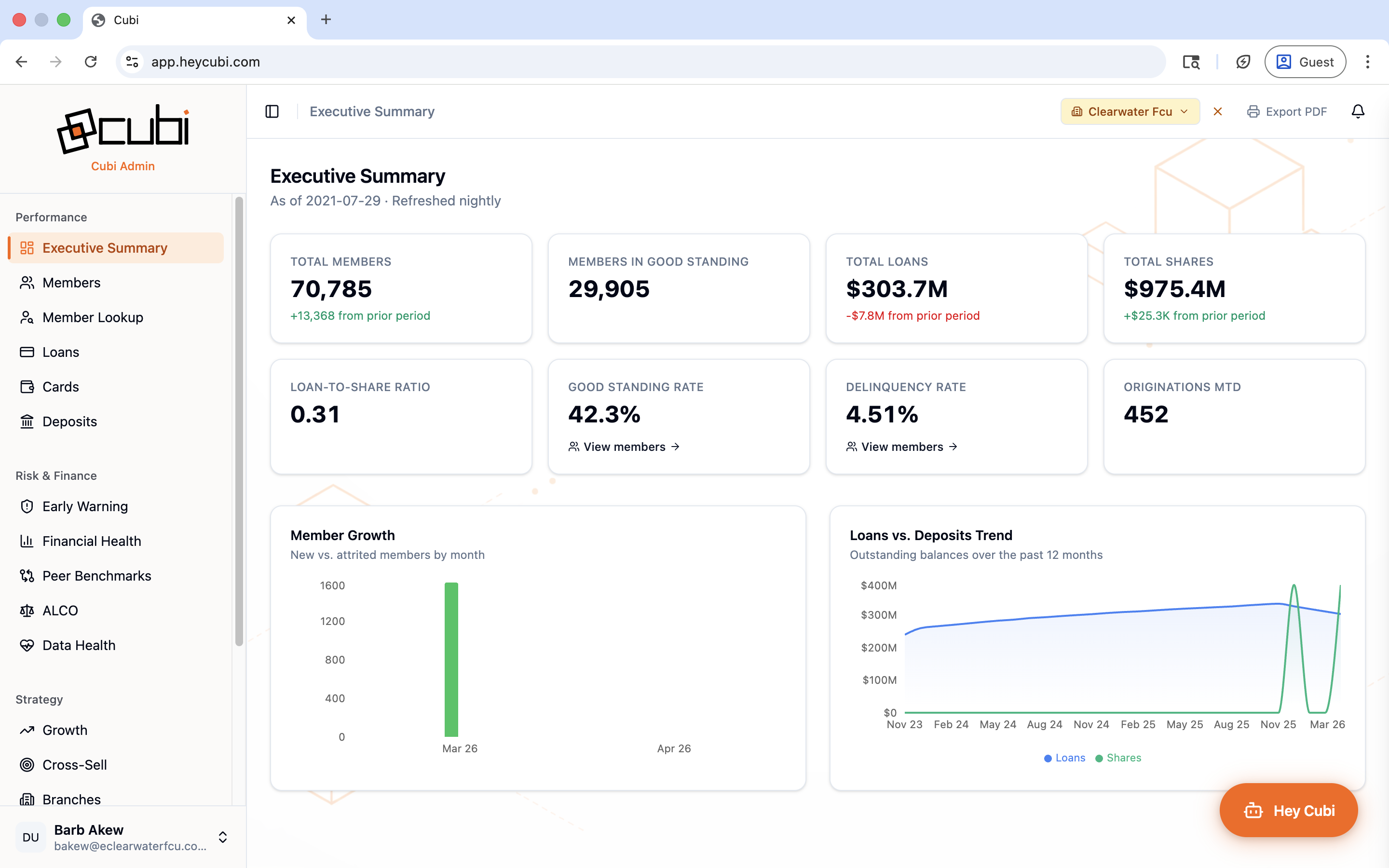
Task: Click the Export PDF printer icon
Action: (x=1253, y=111)
